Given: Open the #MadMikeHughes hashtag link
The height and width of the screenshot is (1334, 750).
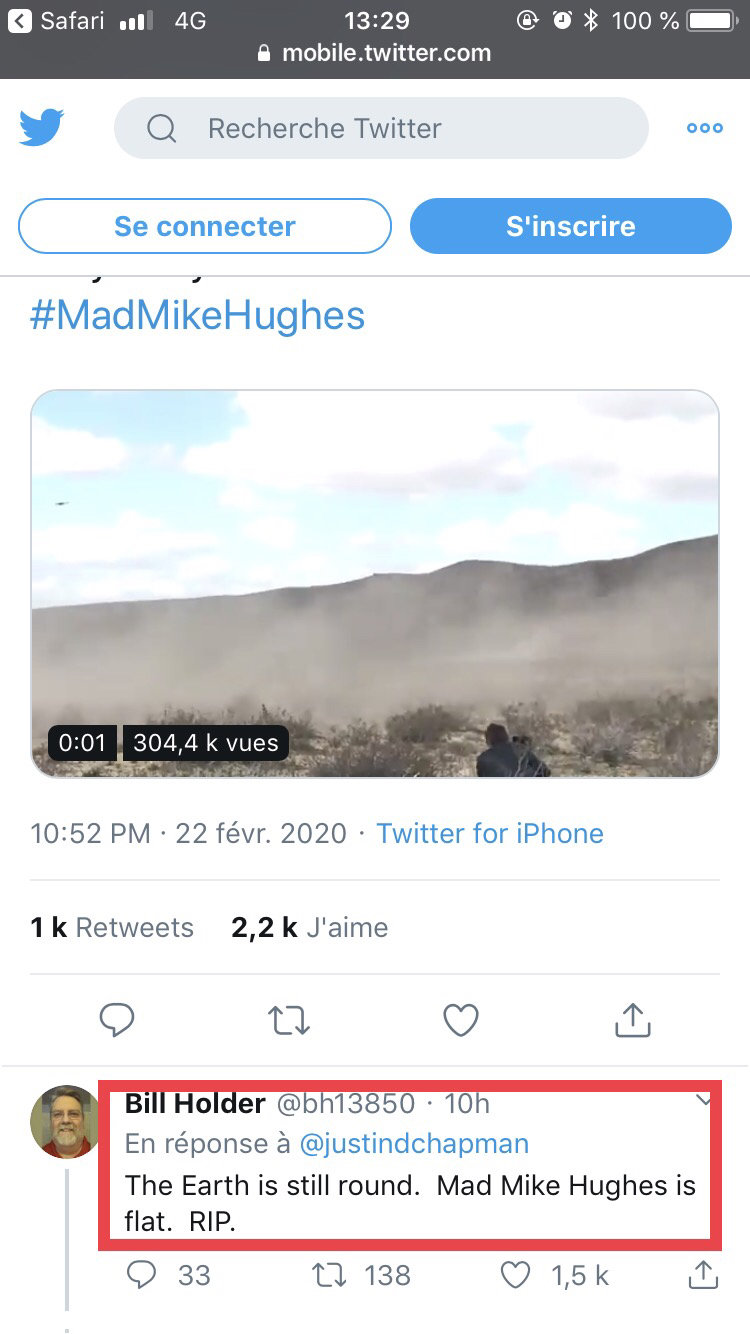Looking at the screenshot, I should (197, 316).
